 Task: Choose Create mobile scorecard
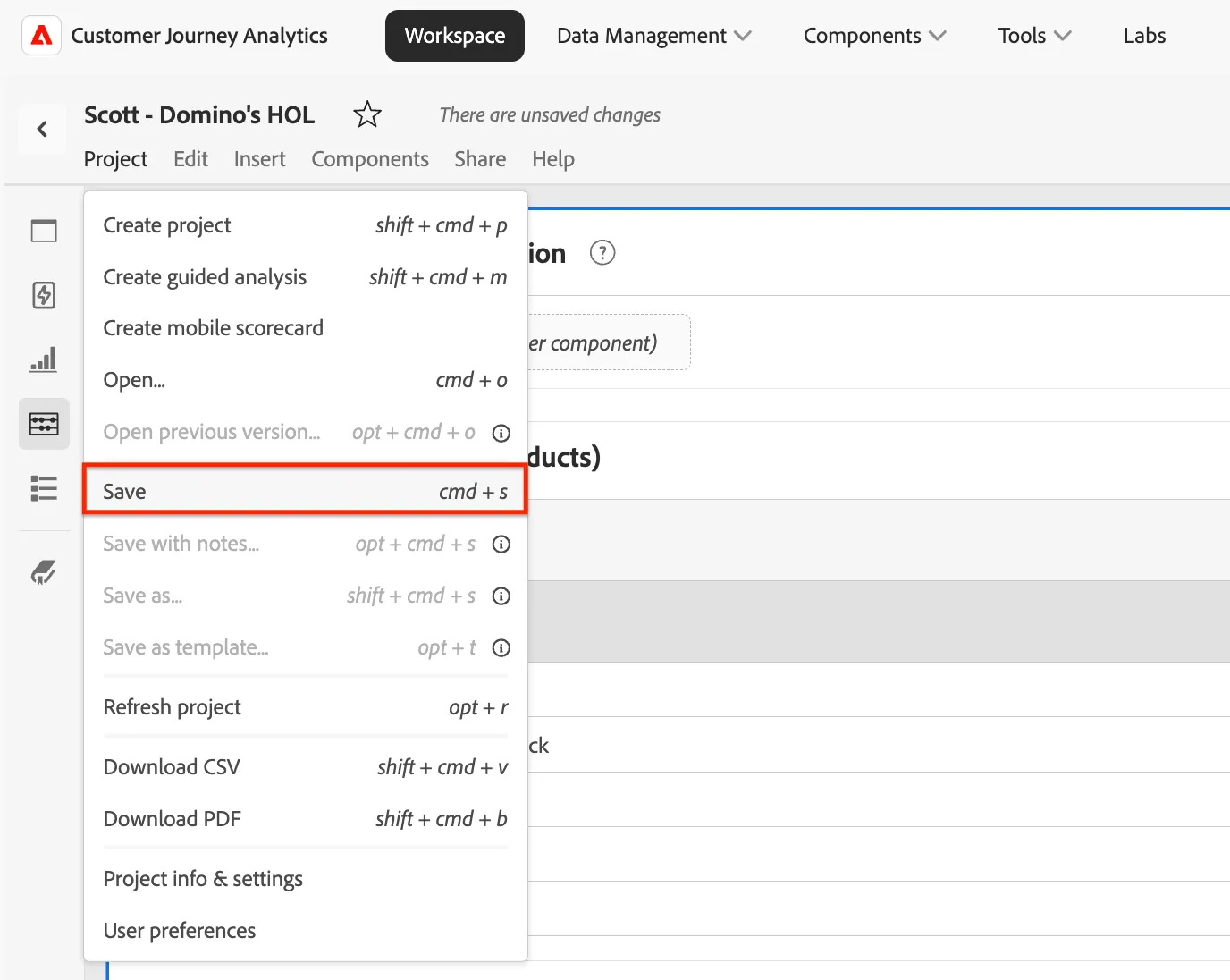[306, 328]
